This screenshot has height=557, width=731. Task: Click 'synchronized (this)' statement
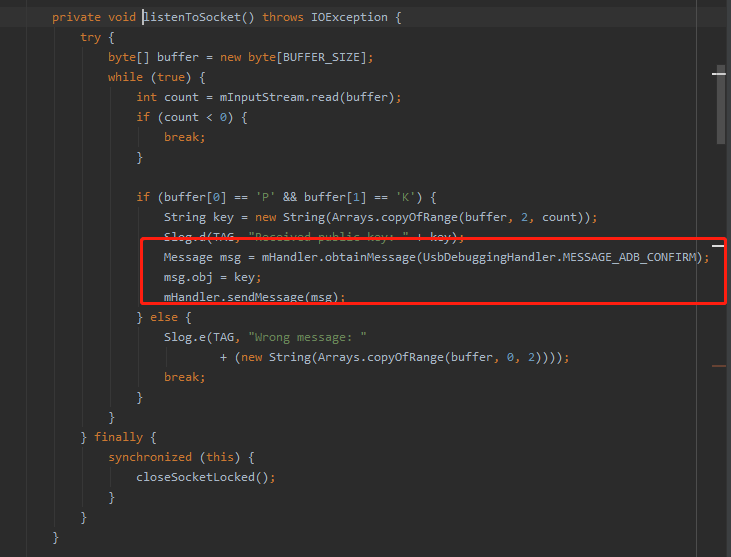pos(174,458)
